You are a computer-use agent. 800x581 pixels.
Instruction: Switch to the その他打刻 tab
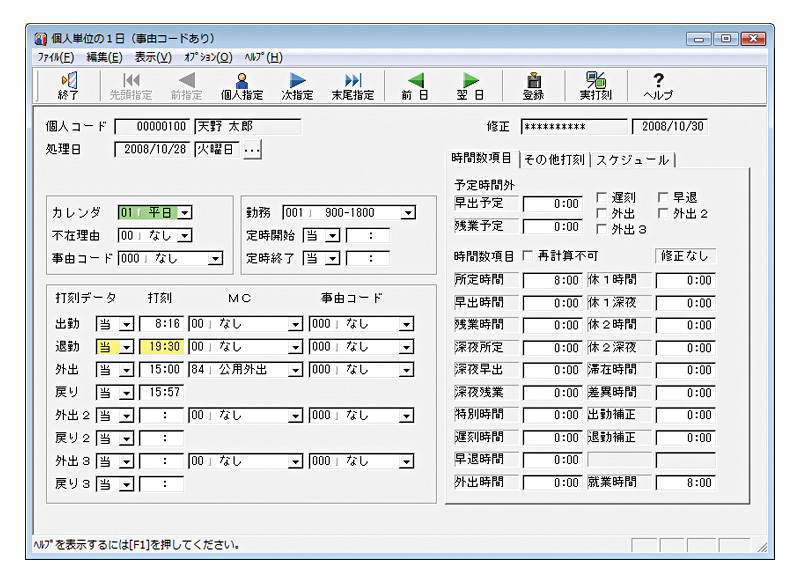coord(553,161)
